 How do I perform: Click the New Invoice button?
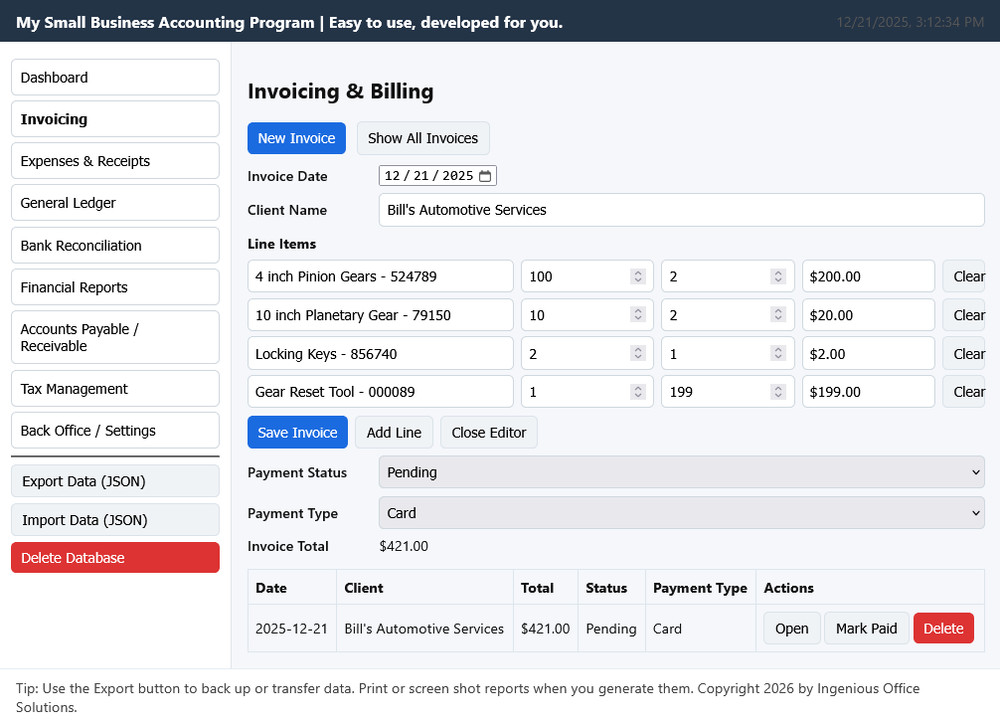coord(297,138)
